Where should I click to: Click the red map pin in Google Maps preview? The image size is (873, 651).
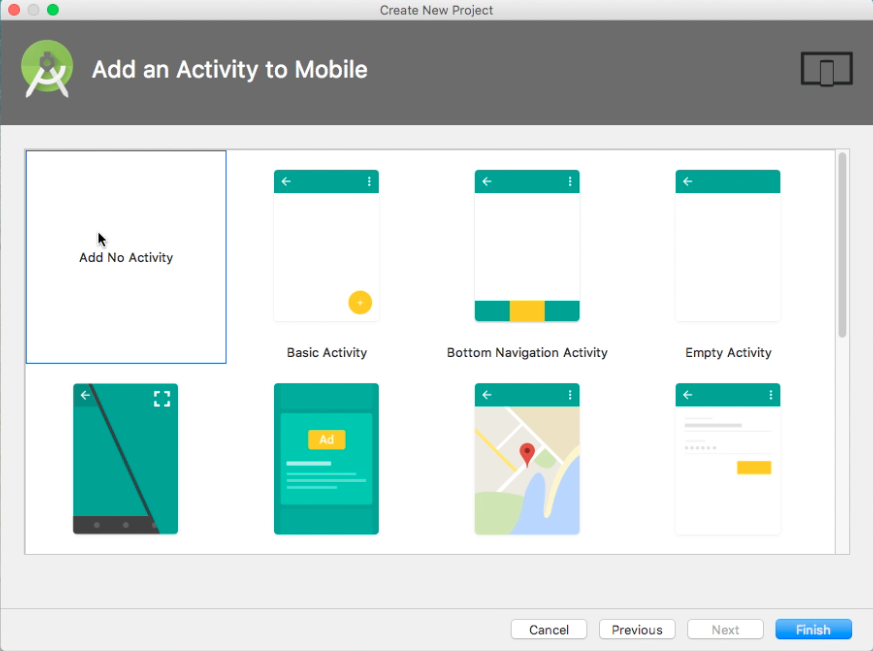pyautogui.click(x=527, y=452)
